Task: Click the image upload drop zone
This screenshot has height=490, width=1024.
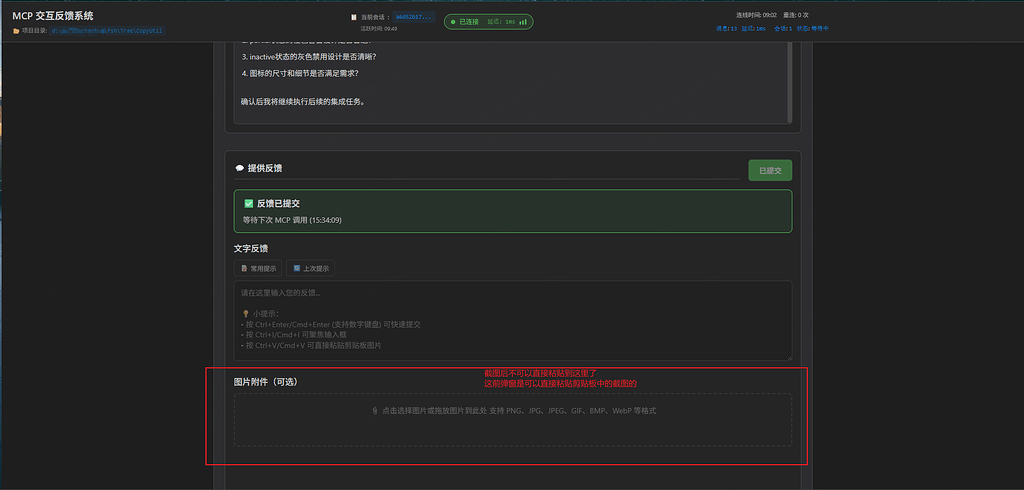Action: click(x=513, y=419)
